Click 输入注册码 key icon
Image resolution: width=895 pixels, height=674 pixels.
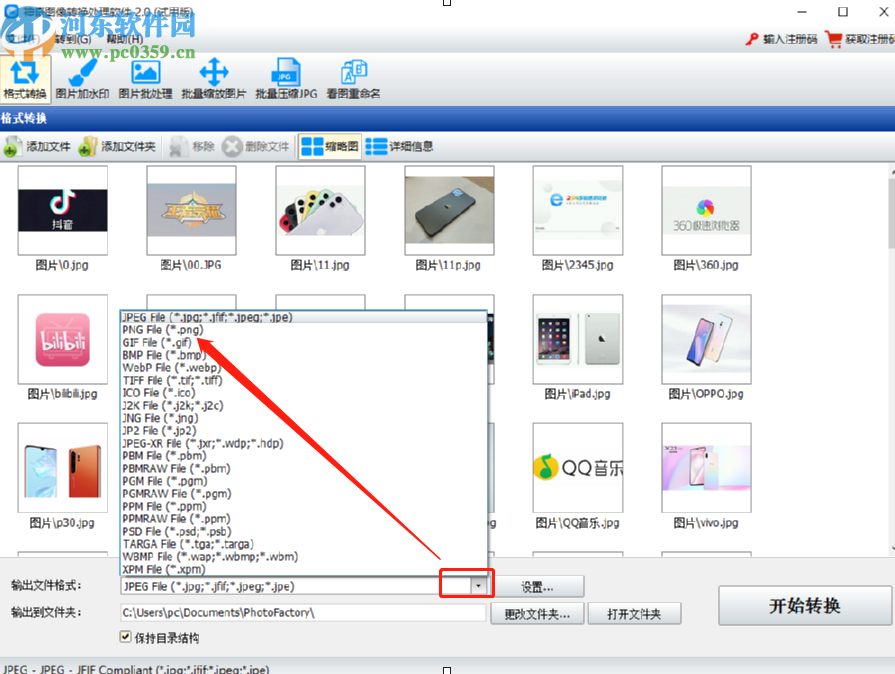752,39
